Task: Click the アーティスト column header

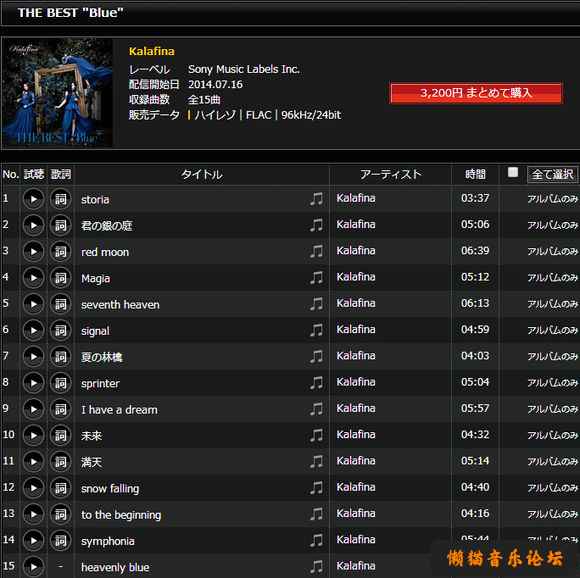Action: (x=391, y=174)
